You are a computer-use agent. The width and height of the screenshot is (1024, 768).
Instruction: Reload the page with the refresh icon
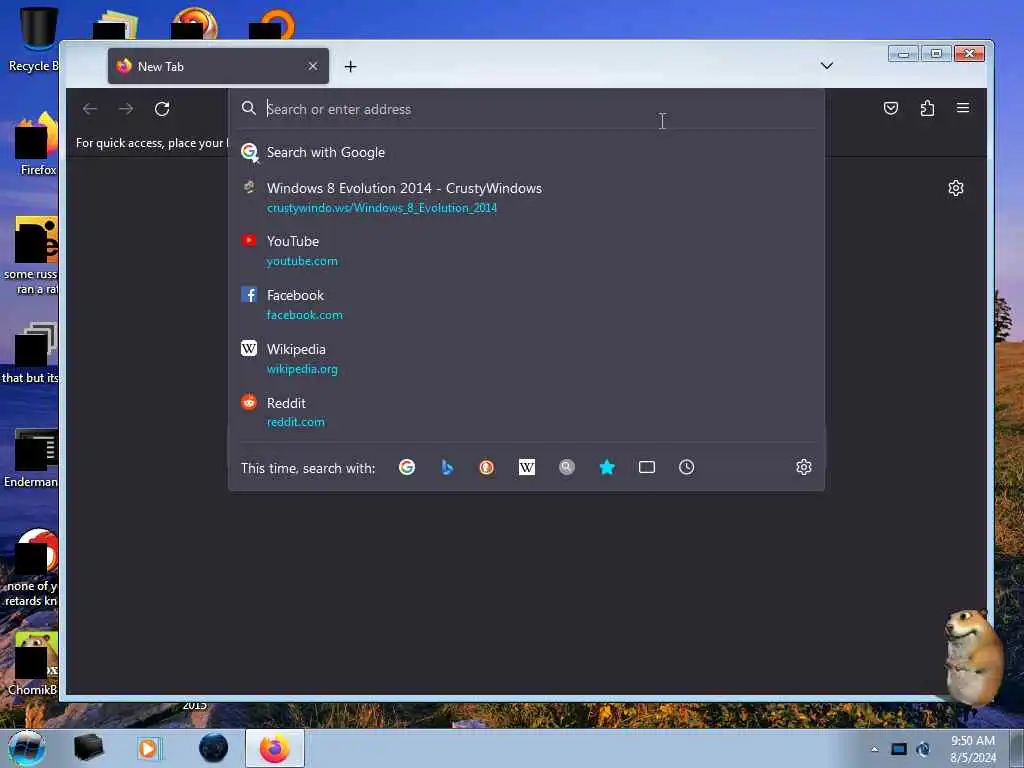(162, 108)
